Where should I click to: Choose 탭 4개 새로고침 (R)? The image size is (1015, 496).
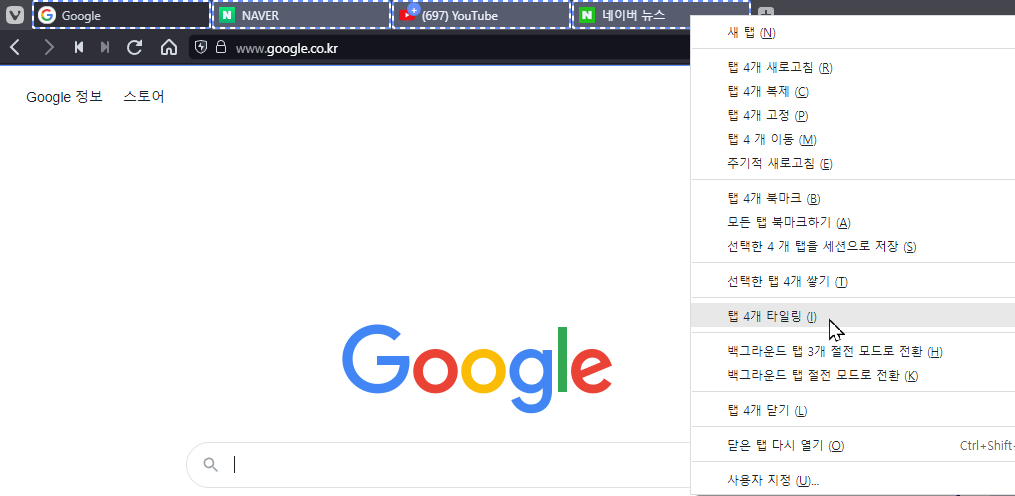coord(853,67)
